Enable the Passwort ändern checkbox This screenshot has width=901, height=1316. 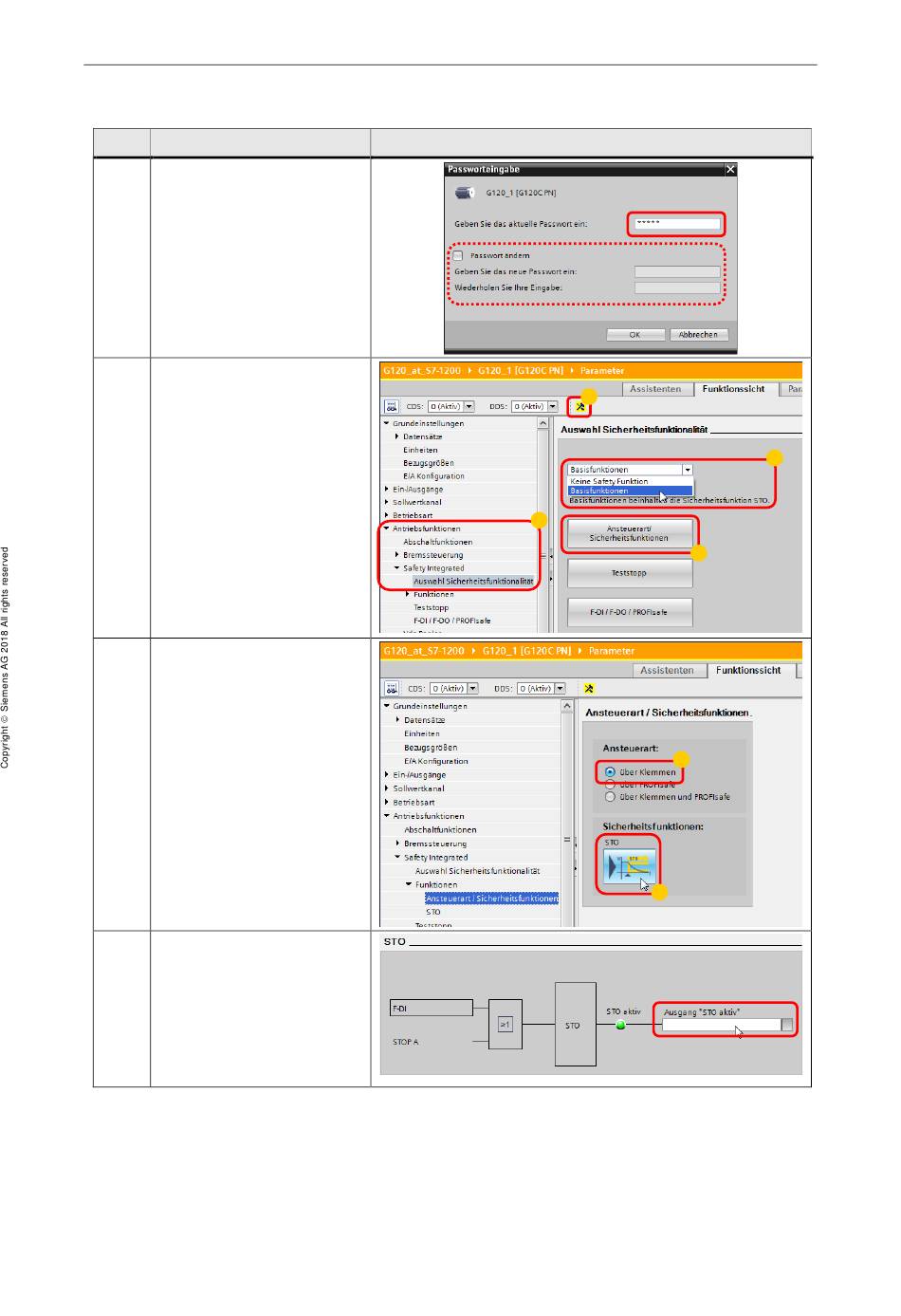(458, 255)
